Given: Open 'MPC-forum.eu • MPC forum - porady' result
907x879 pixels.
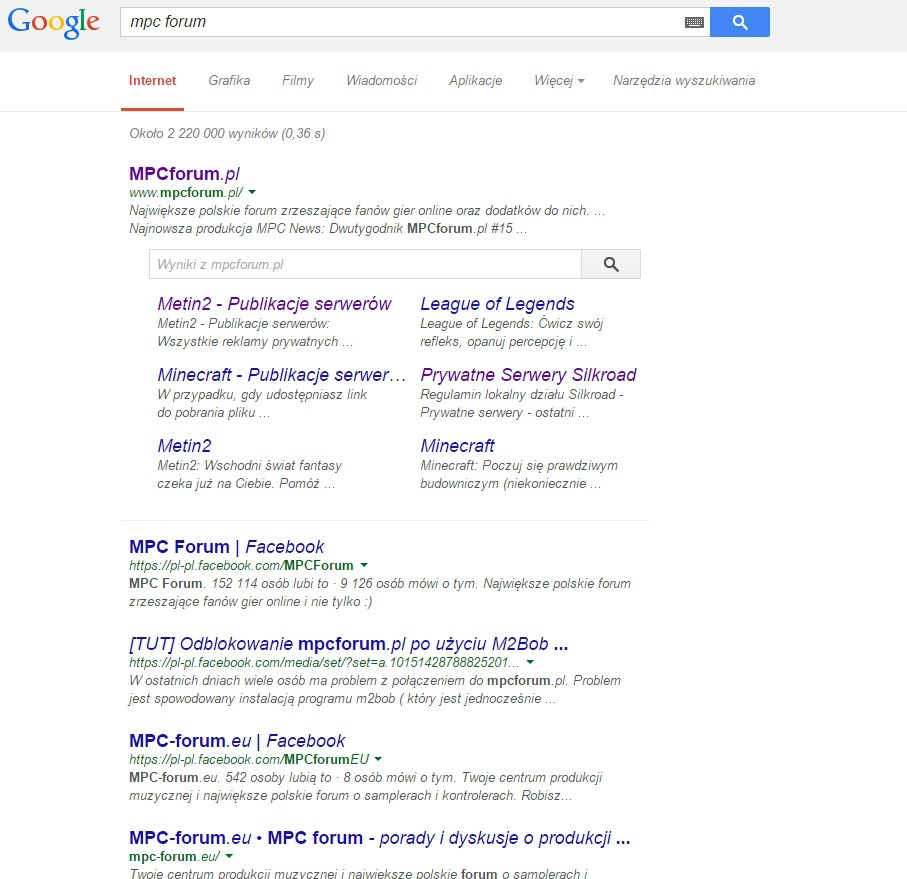Looking at the screenshot, I should coord(379,838).
